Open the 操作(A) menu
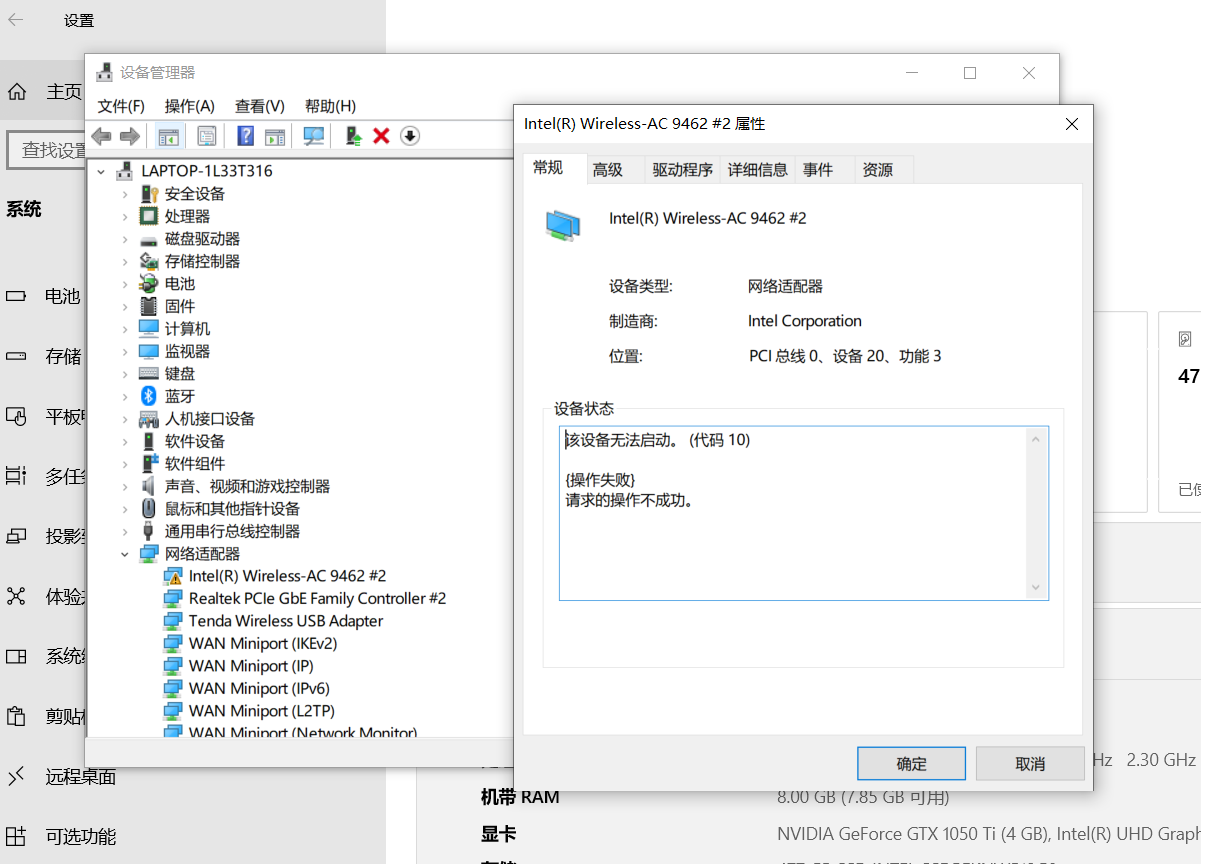This screenshot has height=864, width=1206. (190, 106)
